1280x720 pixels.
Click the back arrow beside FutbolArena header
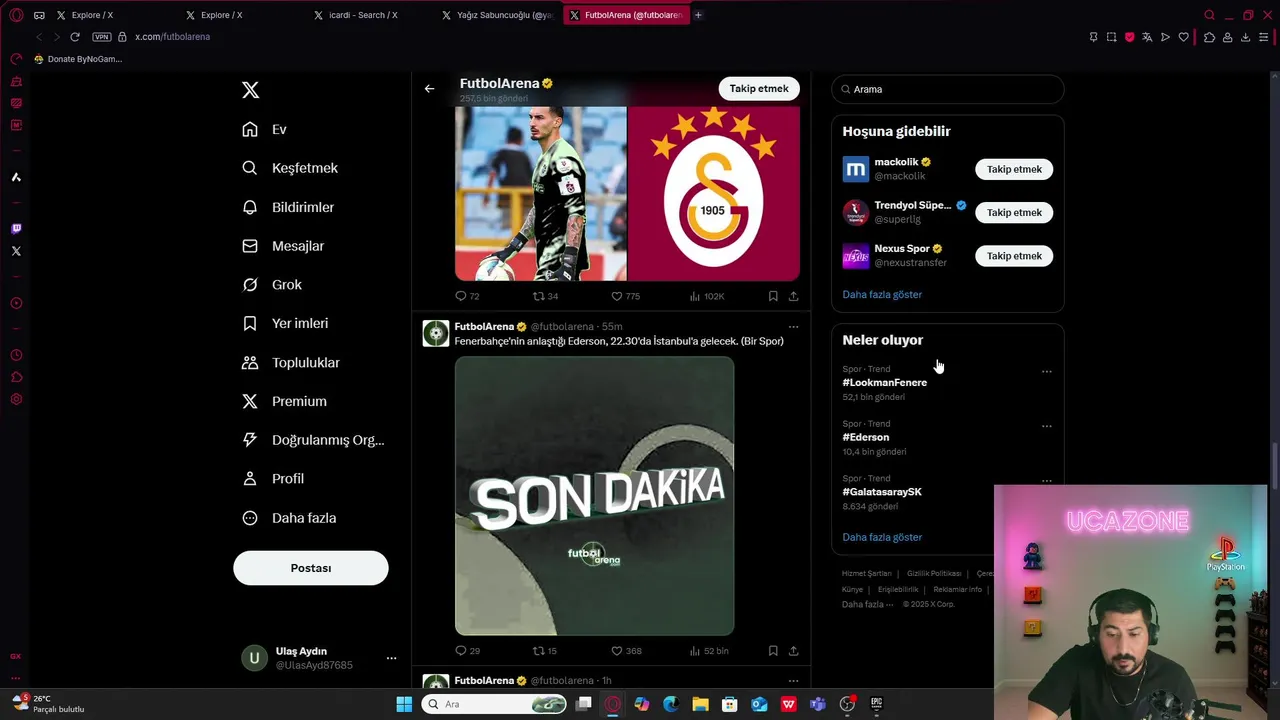click(429, 89)
